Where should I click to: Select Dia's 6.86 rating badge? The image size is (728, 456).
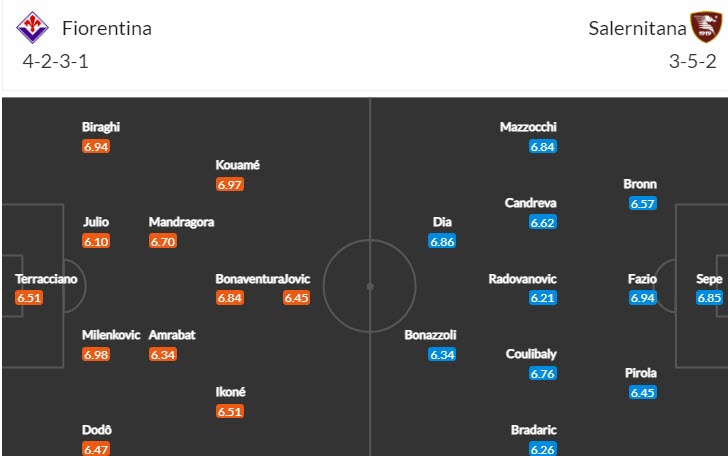coord(443,241)
